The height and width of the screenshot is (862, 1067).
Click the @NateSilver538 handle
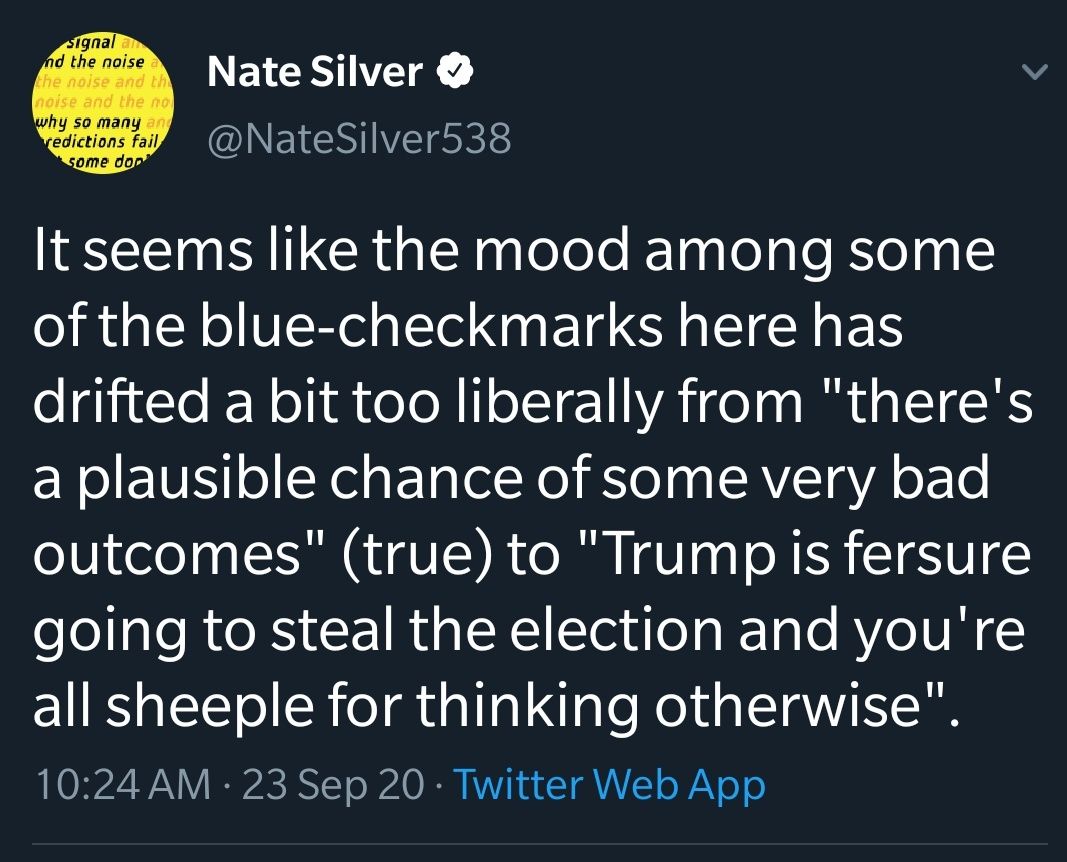(358, 139)
